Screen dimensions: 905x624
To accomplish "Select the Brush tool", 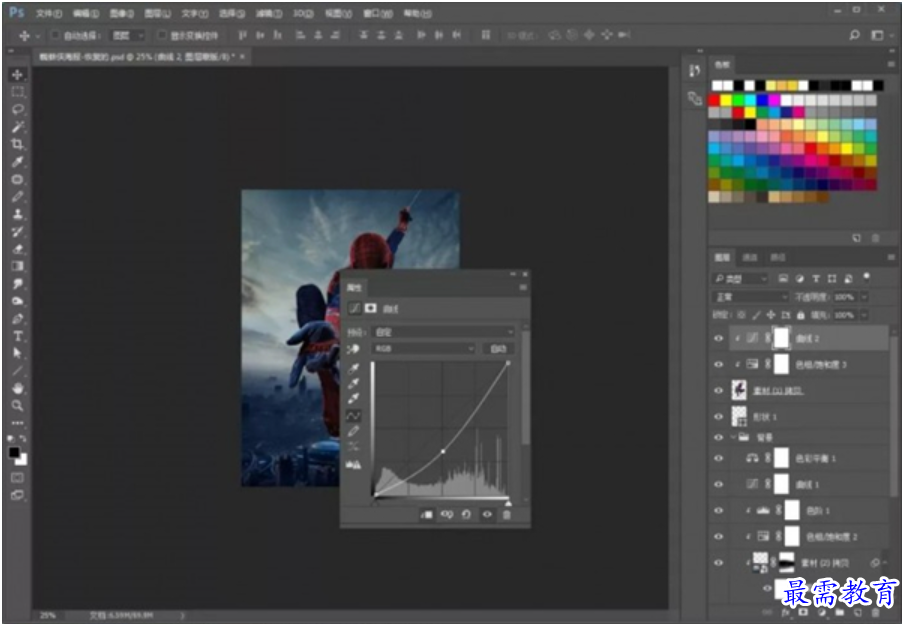I will [x=17, y=197].
